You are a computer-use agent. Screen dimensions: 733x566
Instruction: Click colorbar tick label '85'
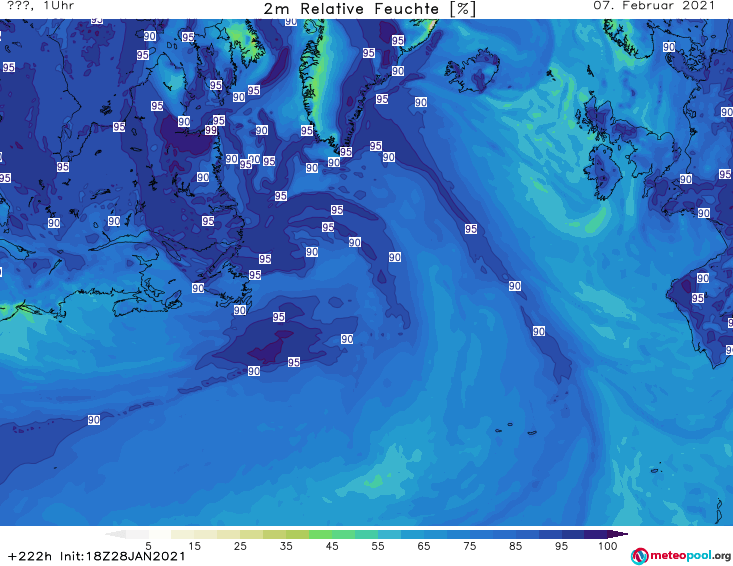click(x=515, y=546)
